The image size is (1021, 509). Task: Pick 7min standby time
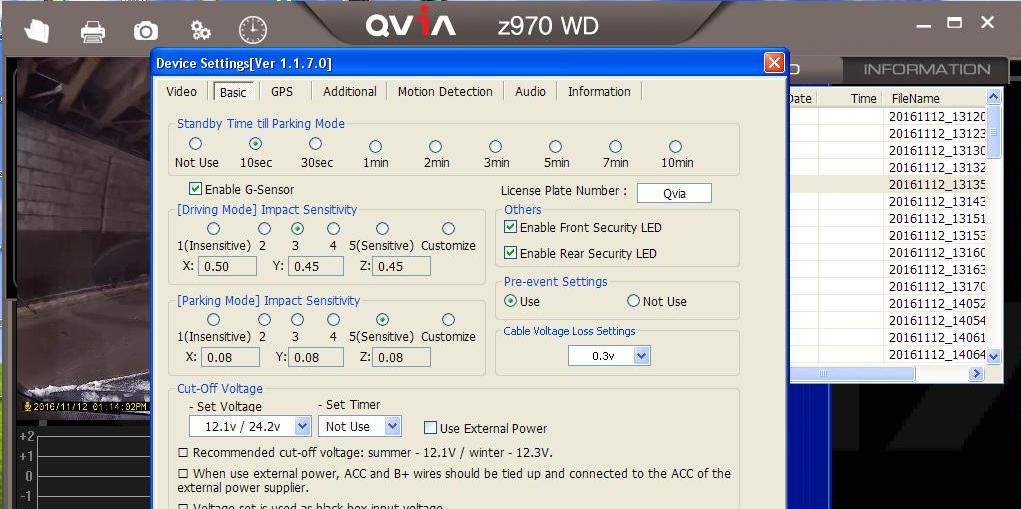click(x=615, y=146)
